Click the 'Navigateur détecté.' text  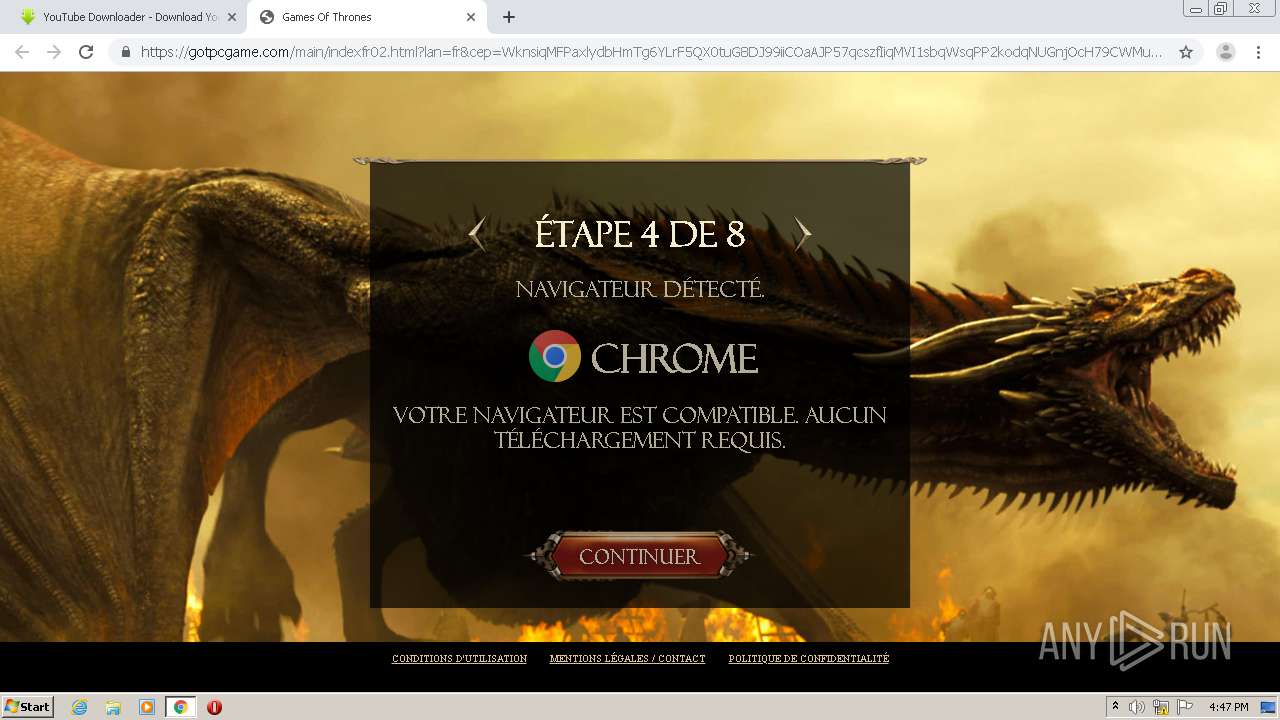tap(640, 290)
